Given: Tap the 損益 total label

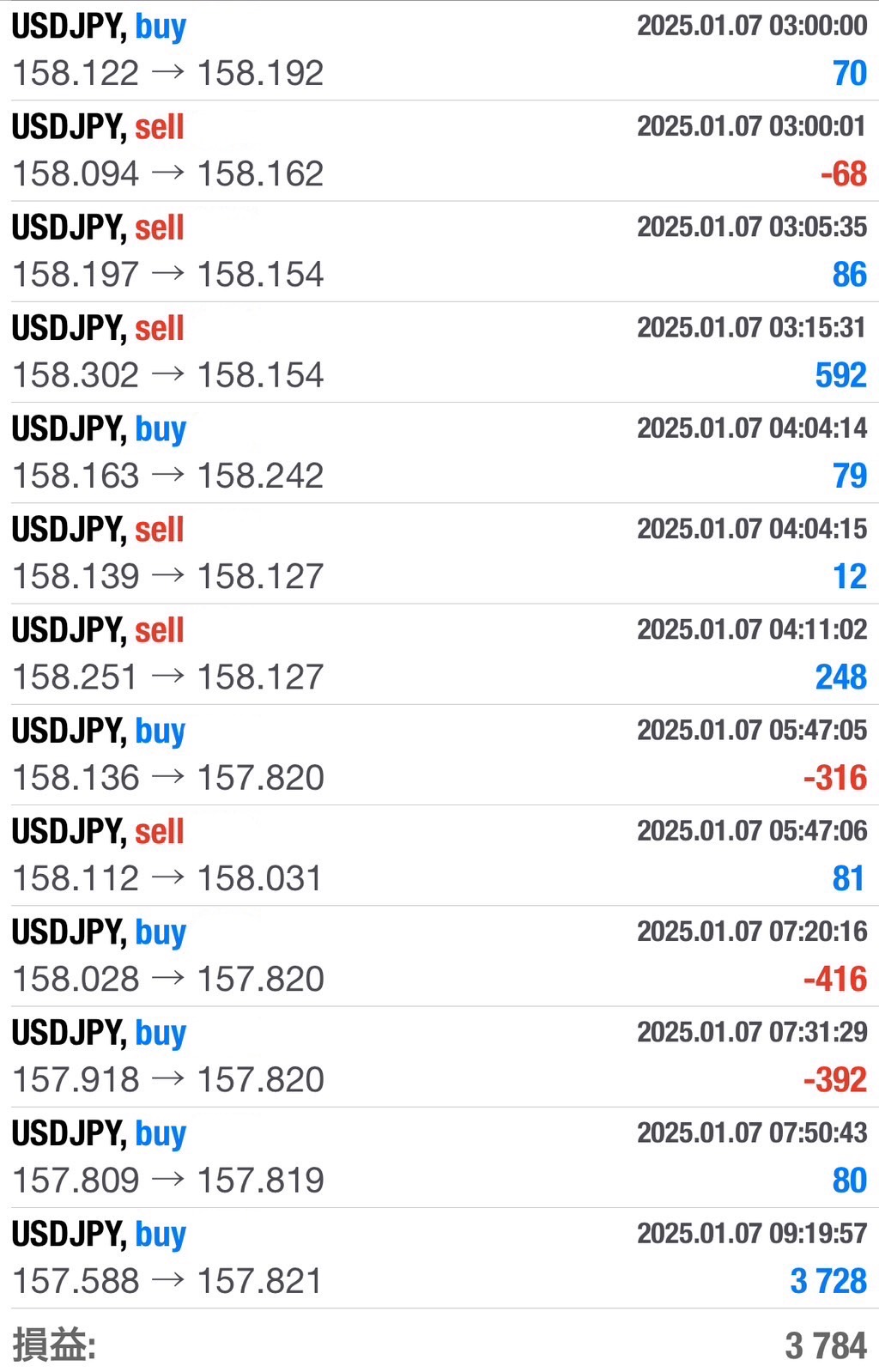Looking at the screenshot, I should (53, 1345).
